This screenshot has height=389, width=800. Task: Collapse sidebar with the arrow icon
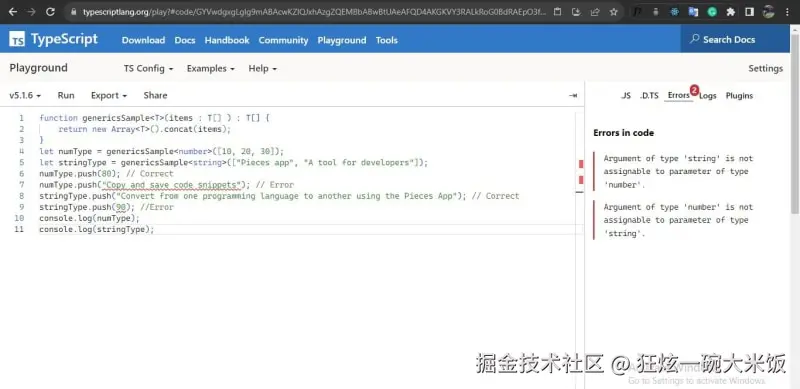[573, 95]
